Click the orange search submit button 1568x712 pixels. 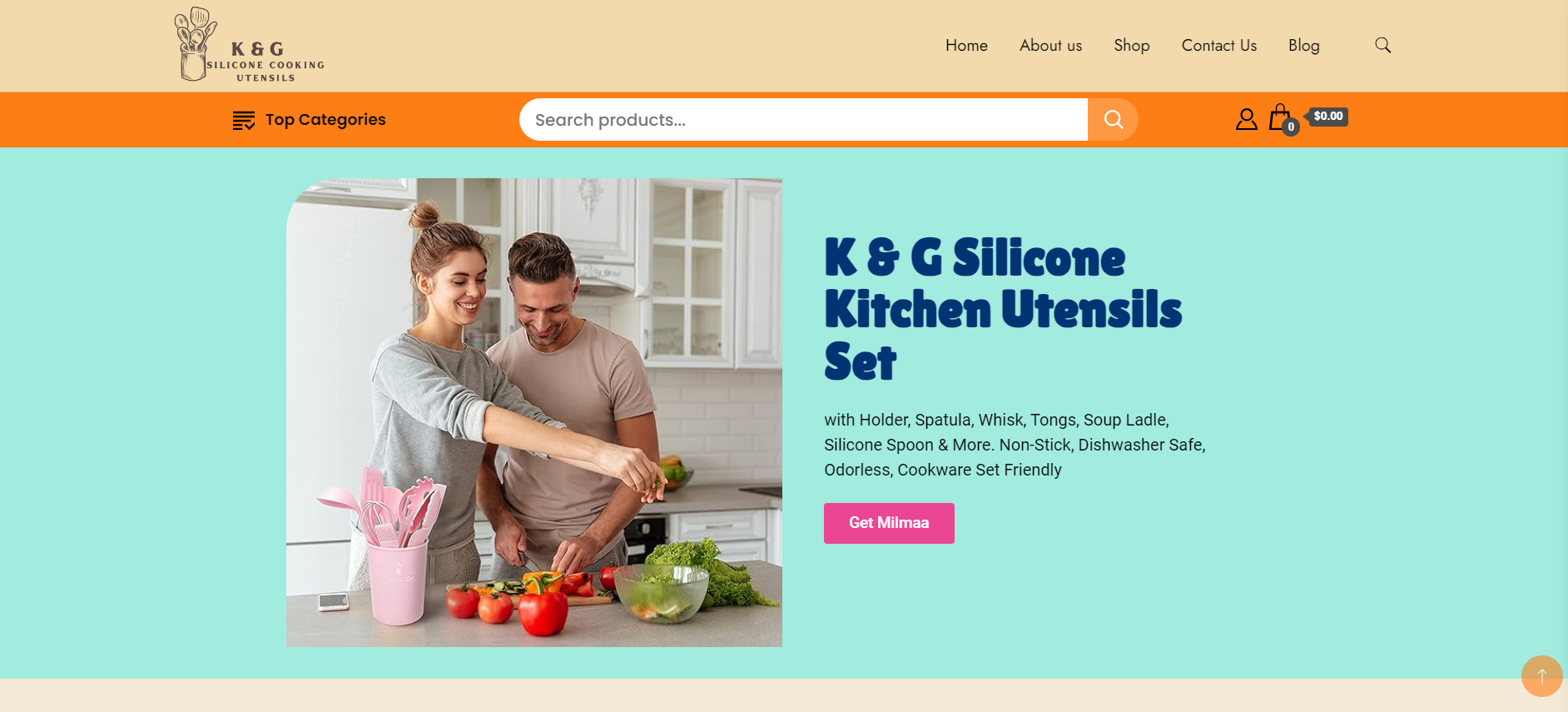click(1113, 119)
